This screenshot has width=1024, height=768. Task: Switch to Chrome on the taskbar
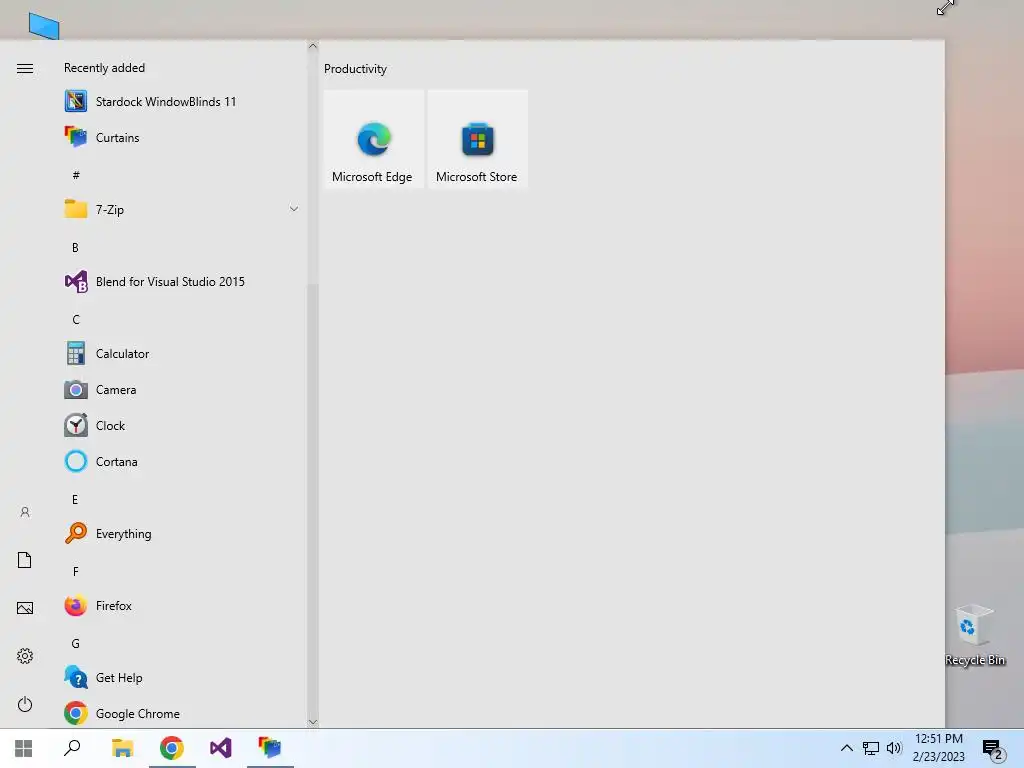[172, 748]
